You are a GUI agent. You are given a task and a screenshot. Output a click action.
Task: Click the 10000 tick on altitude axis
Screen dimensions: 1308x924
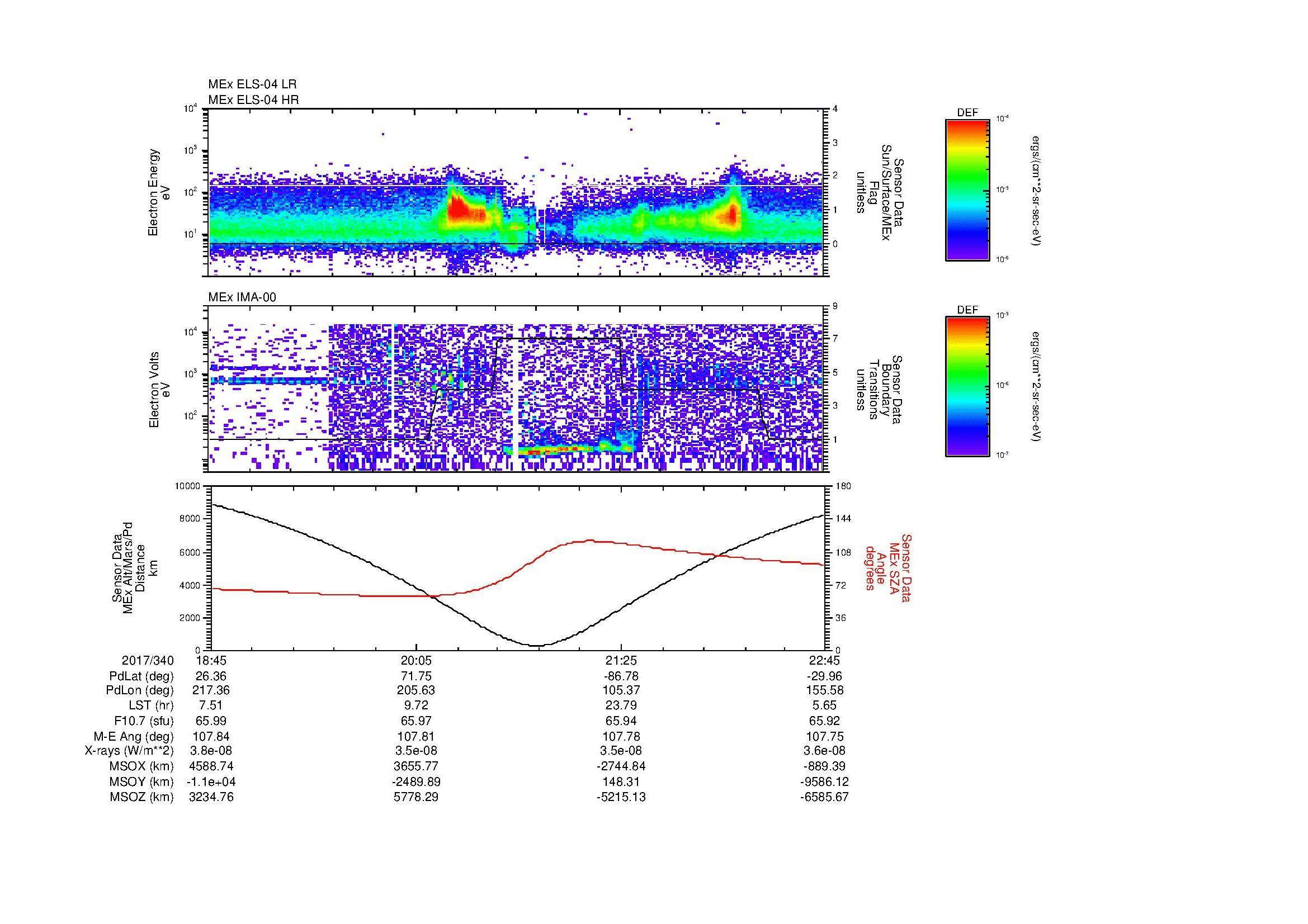(x=187, y=486)
